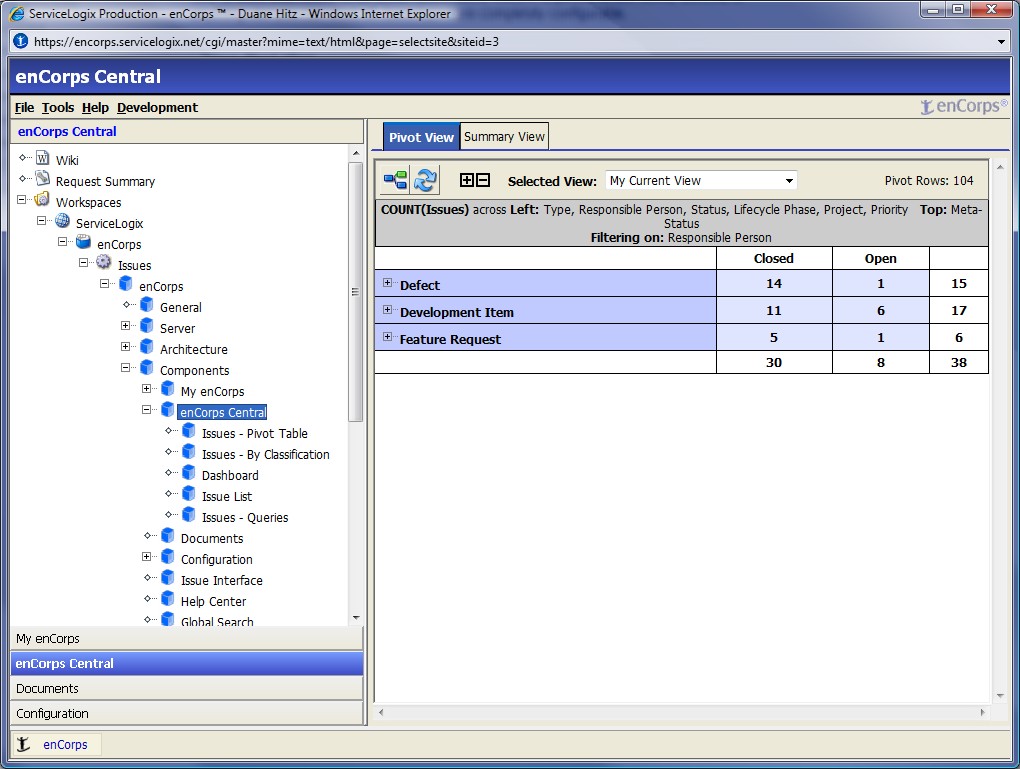Open the address bar dropdown arrow

(x=1001, y=42)
